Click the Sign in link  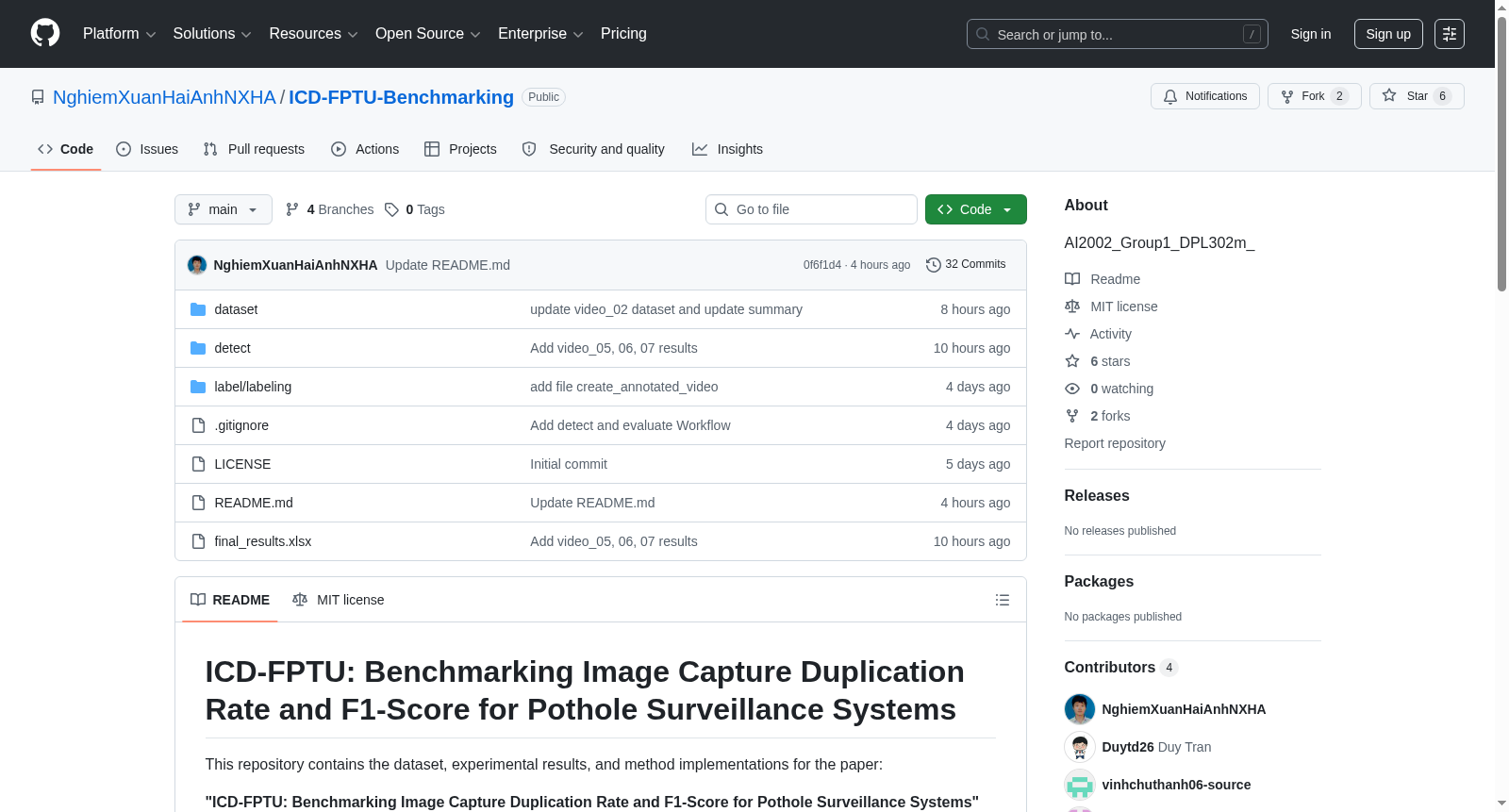1311,34
